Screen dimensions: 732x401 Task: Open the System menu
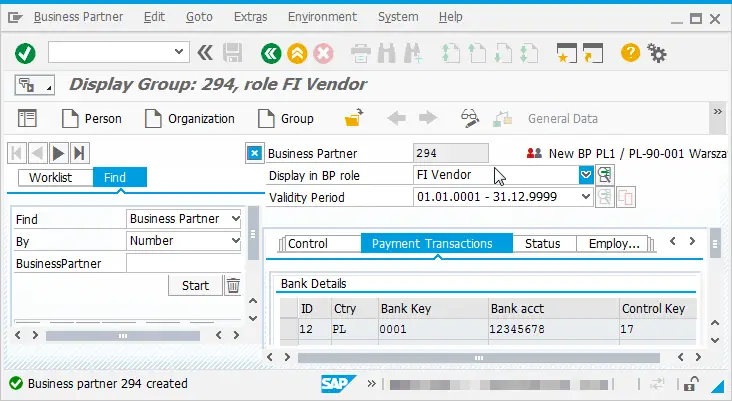pyautogui.click(x=398, y=17)
